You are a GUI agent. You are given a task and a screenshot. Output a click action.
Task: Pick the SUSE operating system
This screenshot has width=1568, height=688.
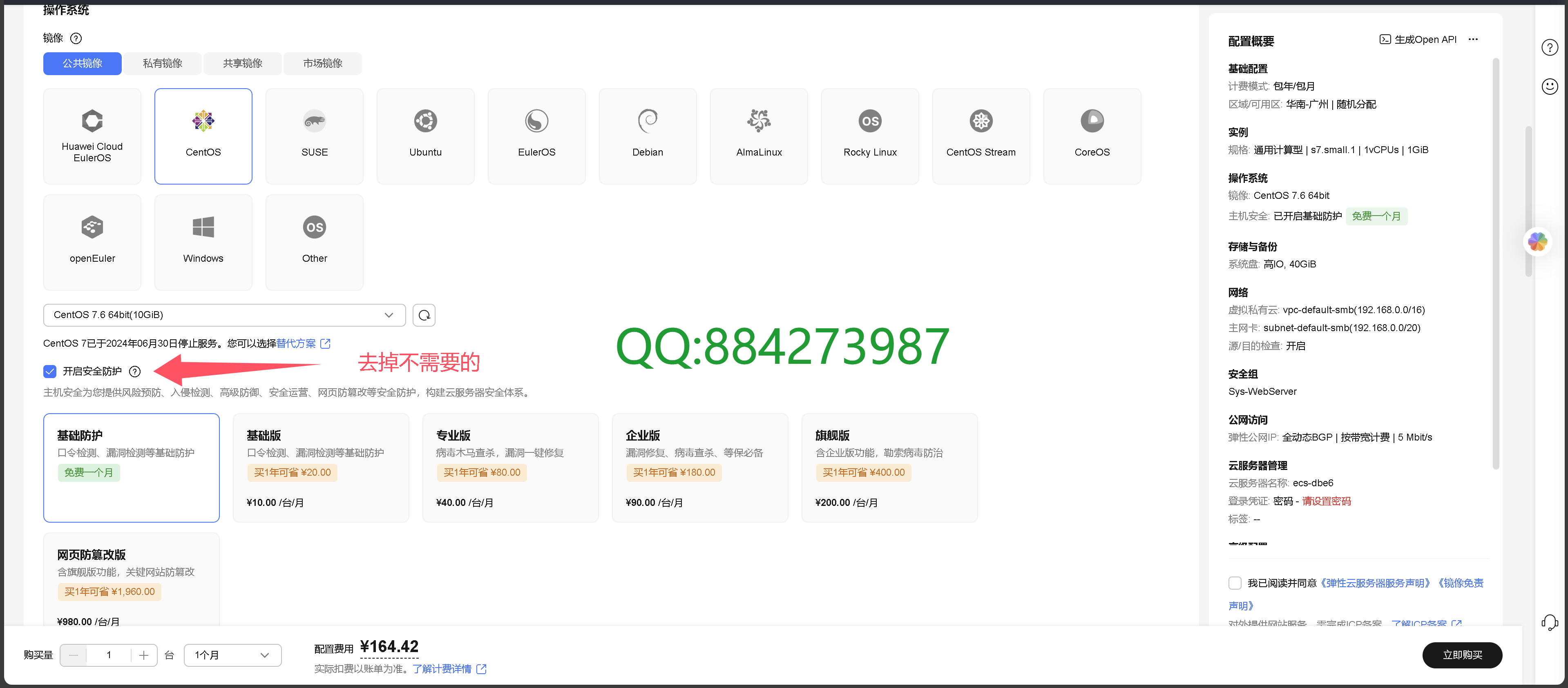click(x=314, y=136)
